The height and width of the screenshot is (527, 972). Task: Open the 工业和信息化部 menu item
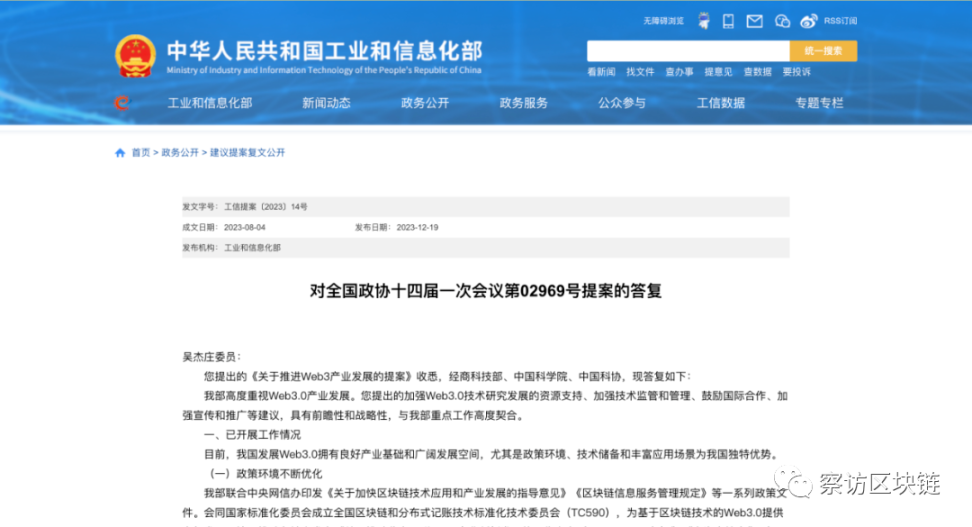[210, 103]
